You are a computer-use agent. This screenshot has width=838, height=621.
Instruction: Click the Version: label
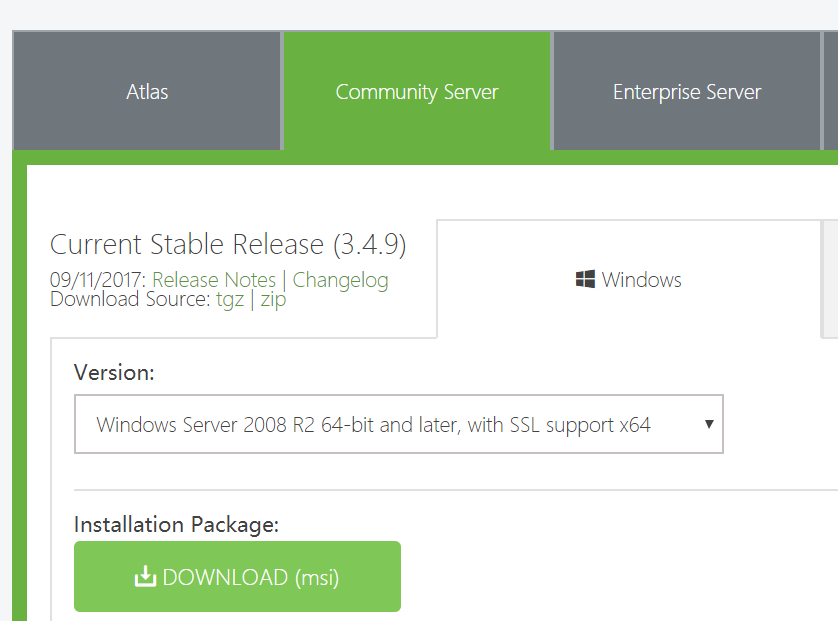coord(114,372)
